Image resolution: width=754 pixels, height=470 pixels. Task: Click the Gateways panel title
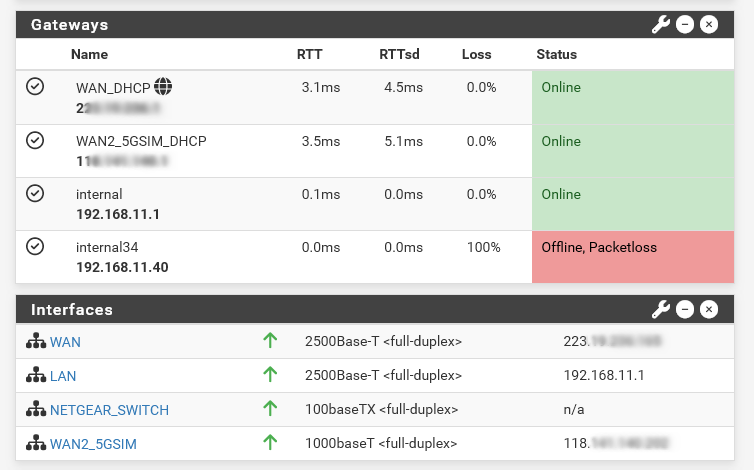(x=70, y=24)
